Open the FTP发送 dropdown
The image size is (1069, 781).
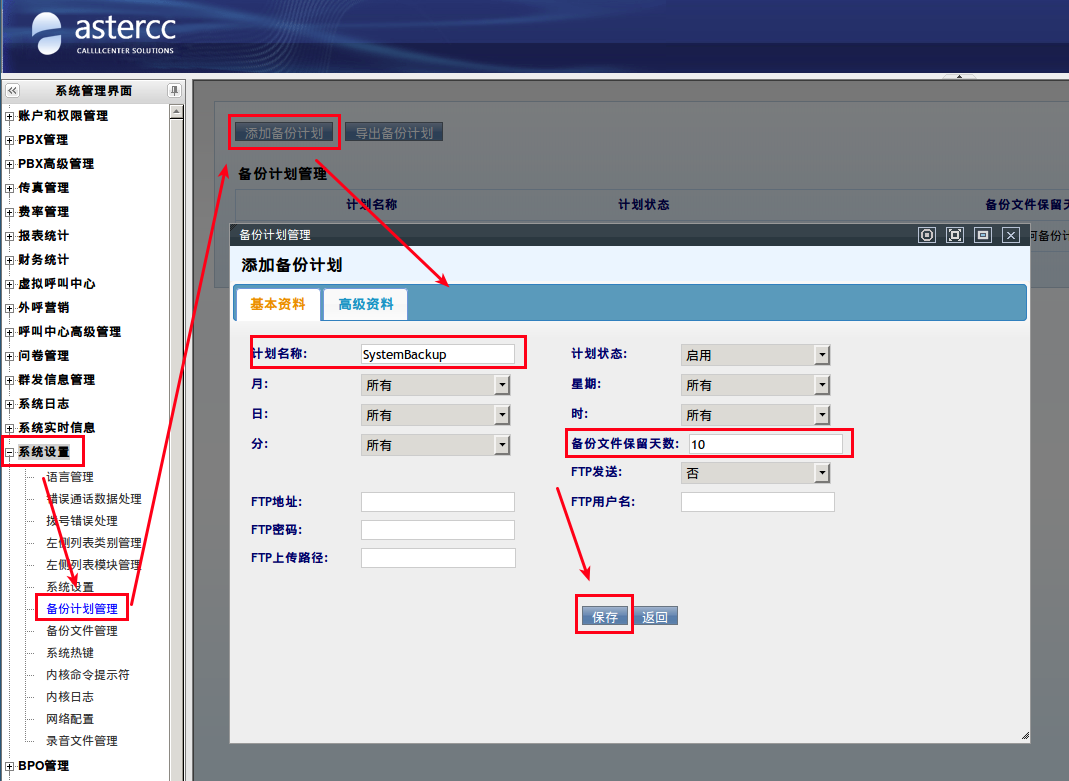click(x=822, y=473)
